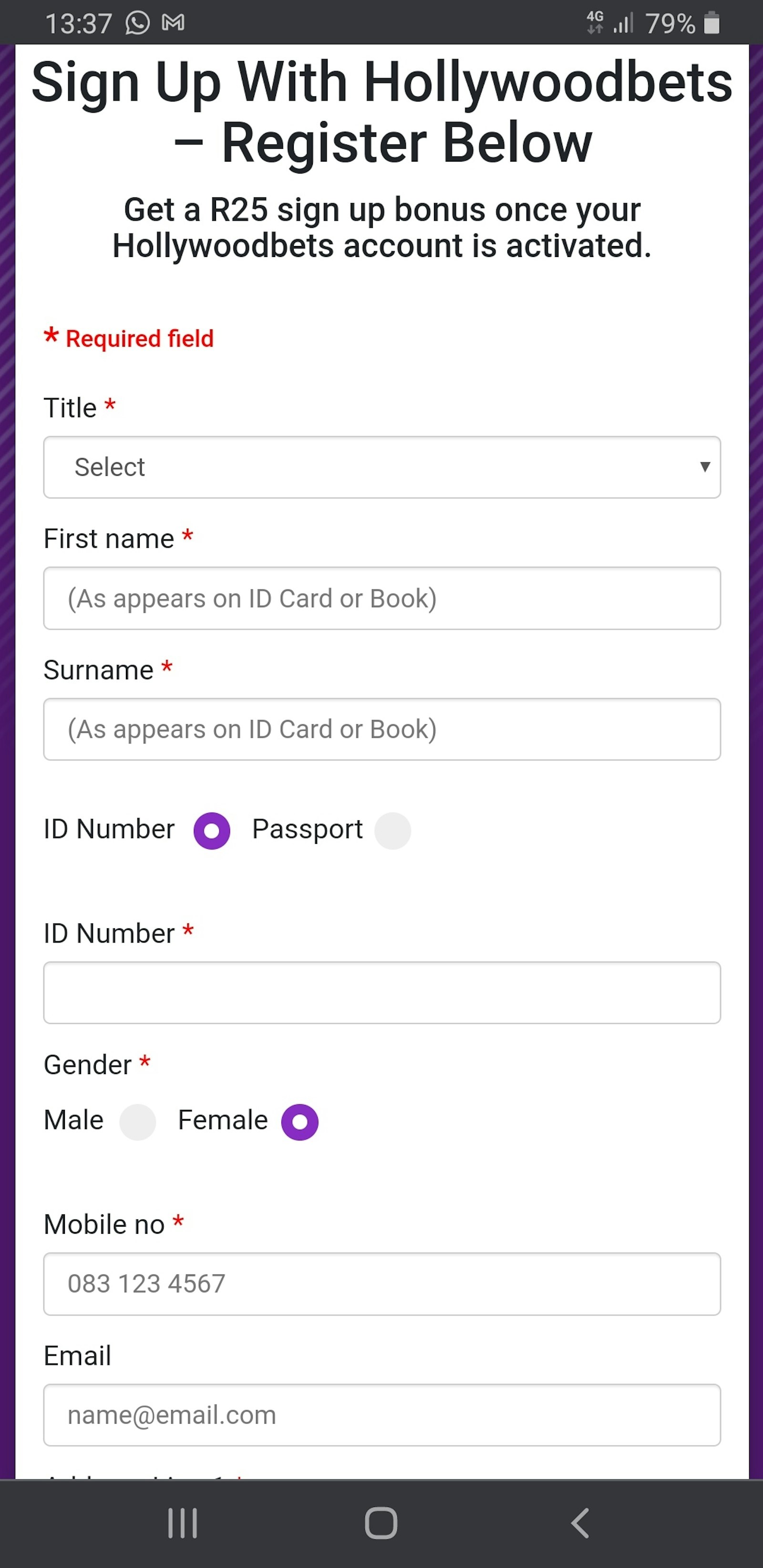Viewport: 763px width, 1568px height.
Task: Tap the Gmail notification icon
Action: click(173, 23)
